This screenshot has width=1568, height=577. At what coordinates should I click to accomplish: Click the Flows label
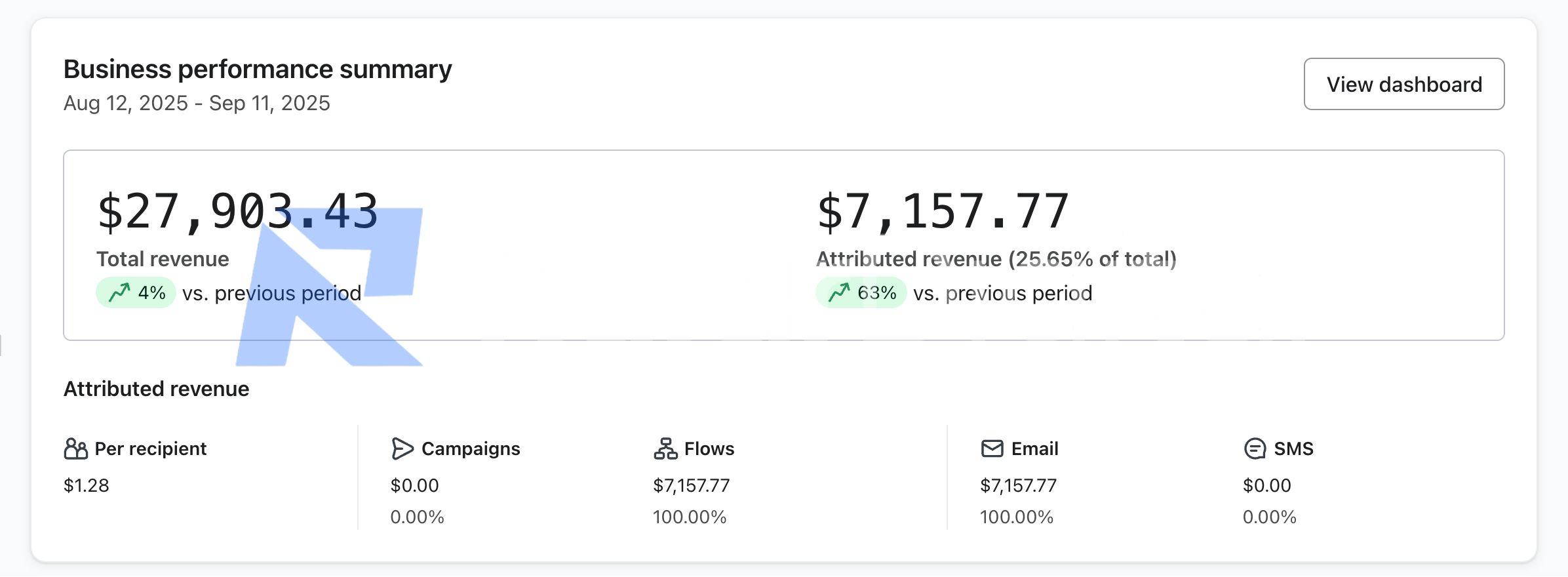click(709, 448)
